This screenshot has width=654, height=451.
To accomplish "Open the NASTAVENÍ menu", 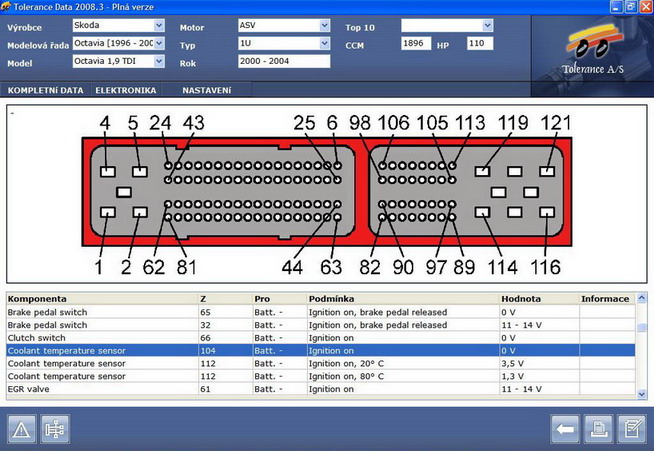I will [x=206, y=90].
